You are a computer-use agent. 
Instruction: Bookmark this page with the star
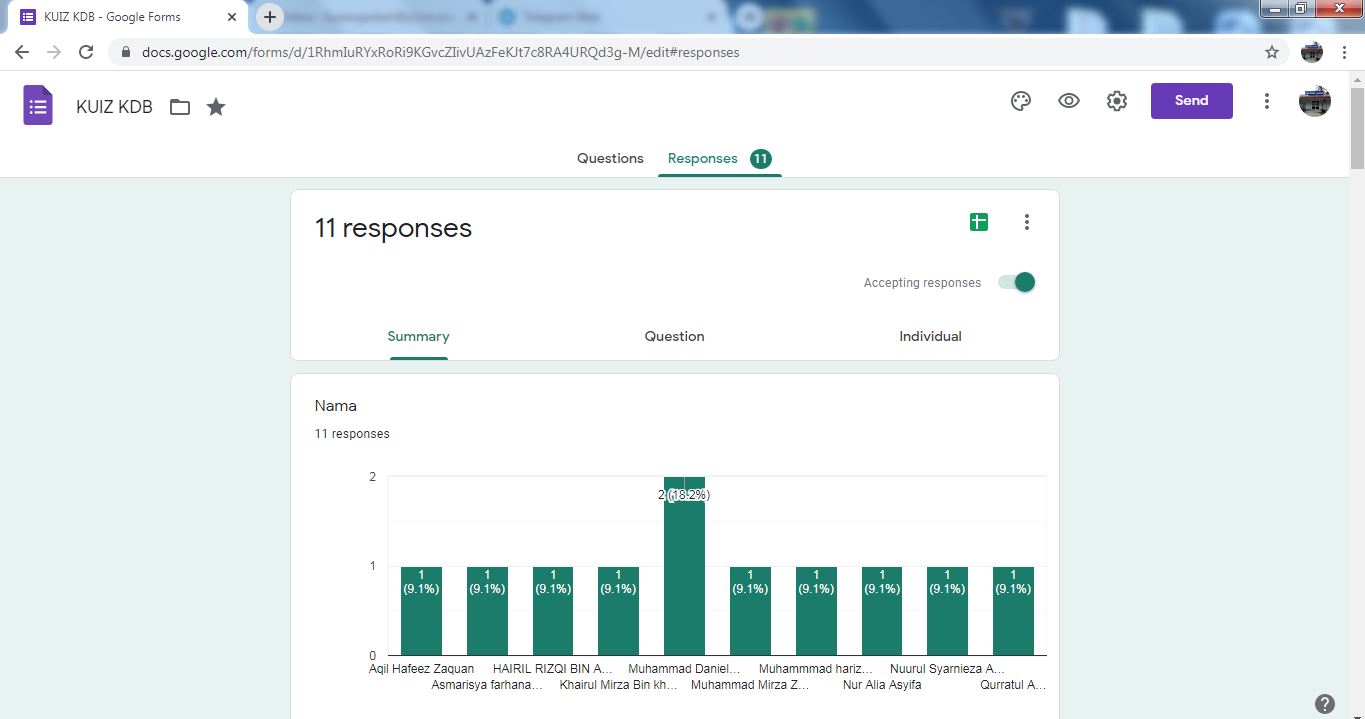point(1272,52)
